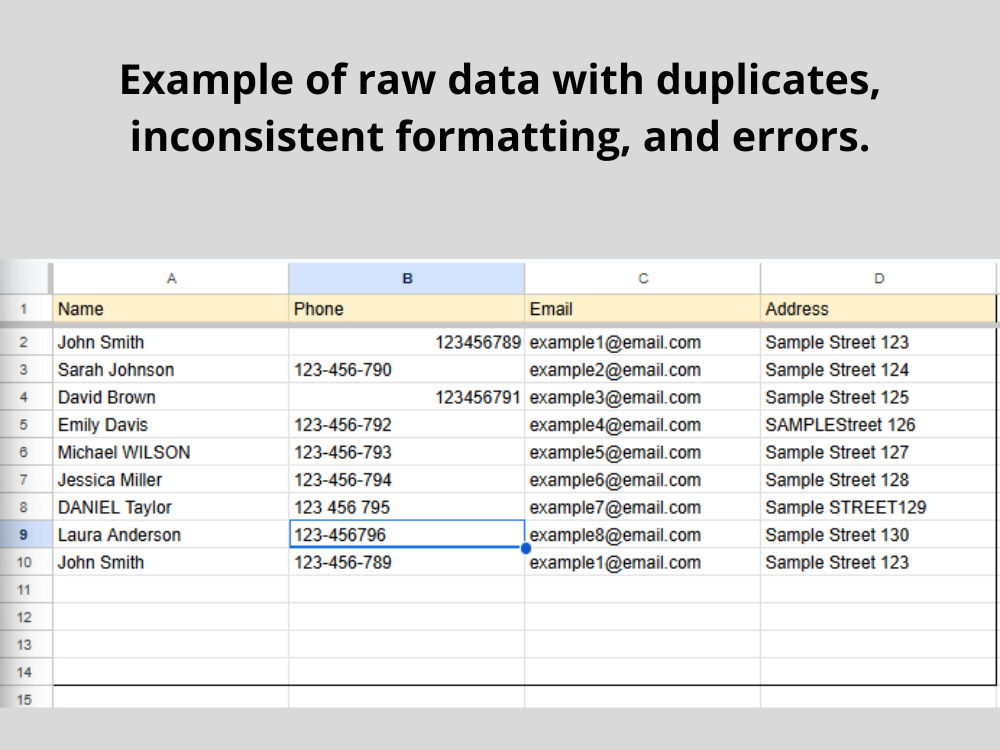Select column C header
The width and height of the screenshot is (1000, 750).
(643, 278)
